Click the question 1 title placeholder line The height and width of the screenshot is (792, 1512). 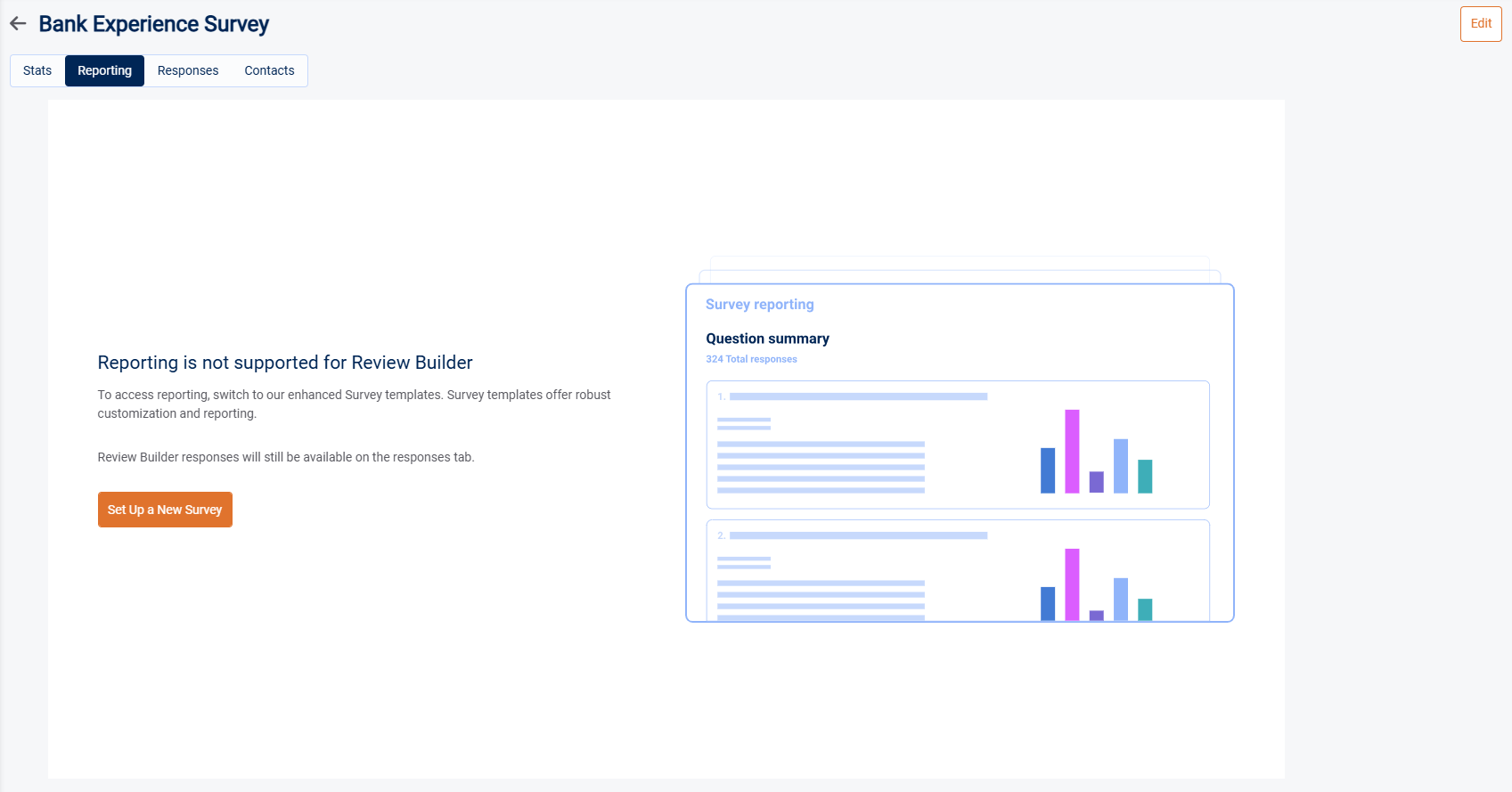pos(858,396)
